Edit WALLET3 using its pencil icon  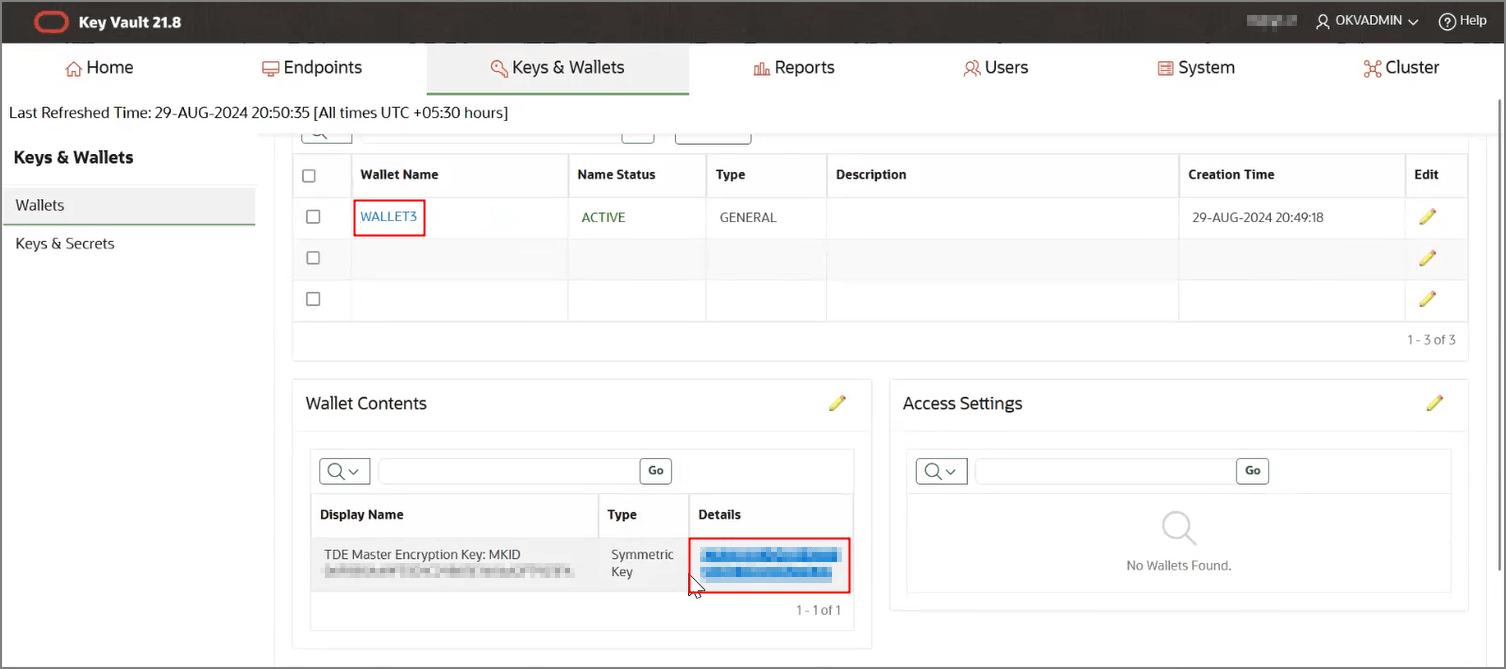pos(1427,216)
